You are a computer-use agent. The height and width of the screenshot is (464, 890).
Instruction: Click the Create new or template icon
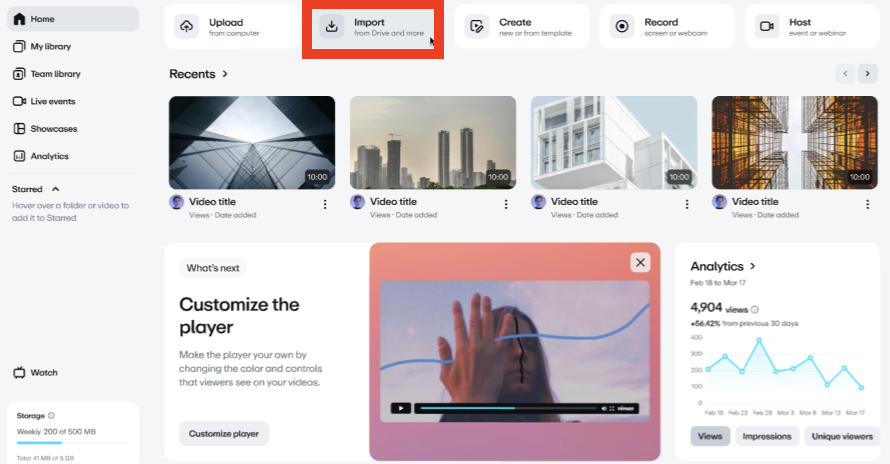(x=477, y=26)
